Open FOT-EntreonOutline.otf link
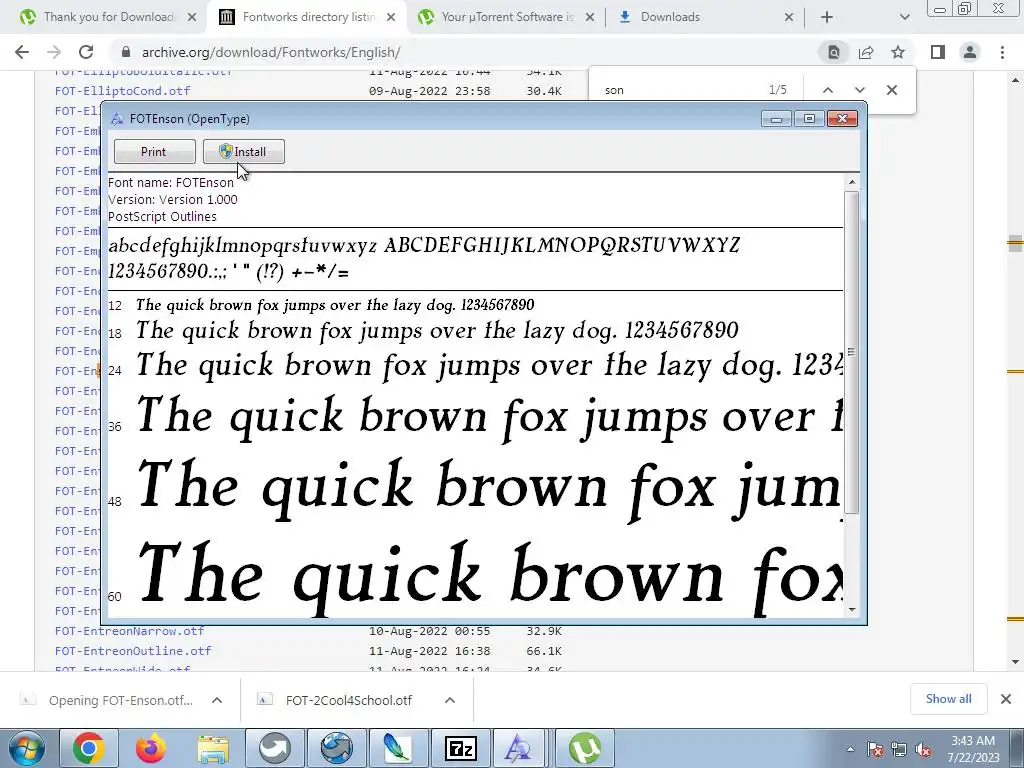 click(133, 651)
